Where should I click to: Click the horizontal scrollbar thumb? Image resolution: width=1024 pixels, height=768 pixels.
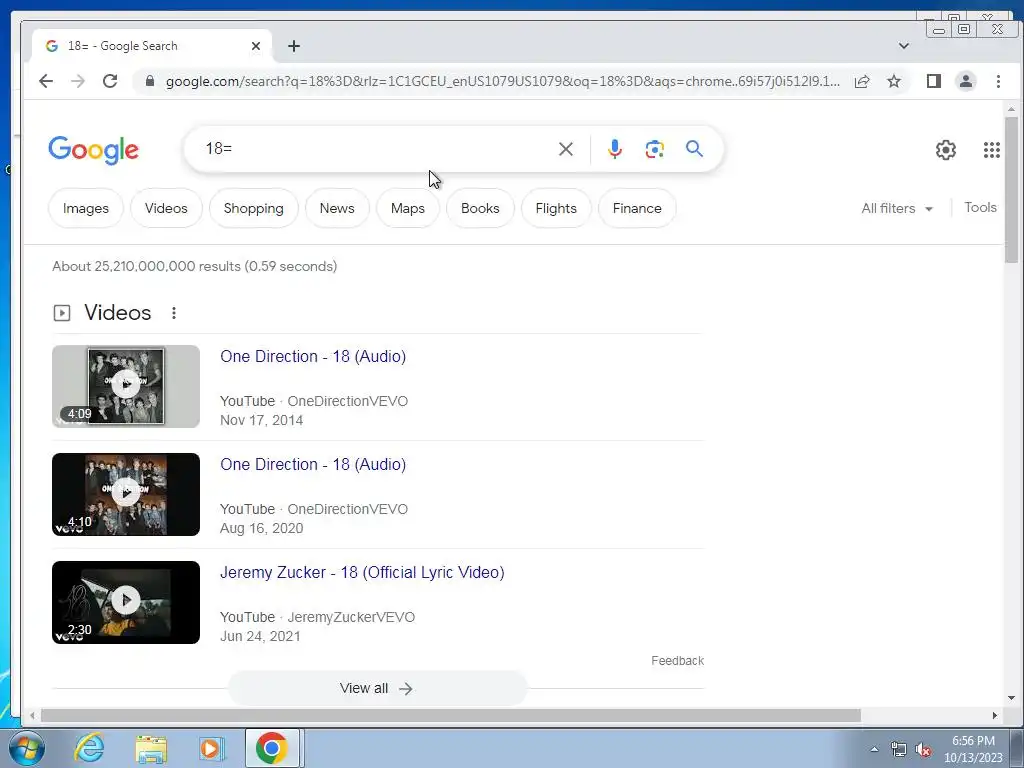[x=451, y=716]
